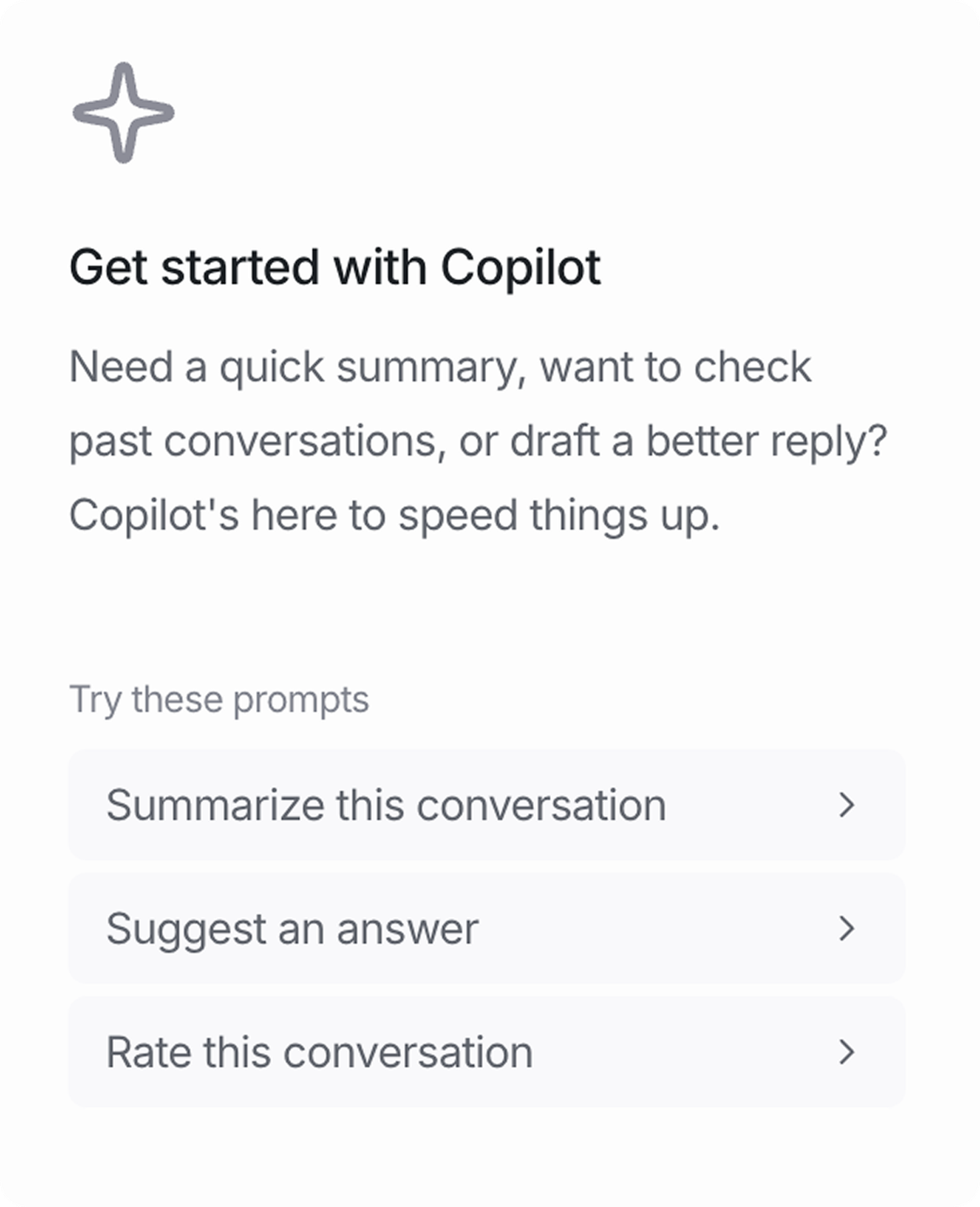The width and height of the screenshot is (980, 1207).
Task: Click the "Try these prompts" label
Action: point(219,699)
